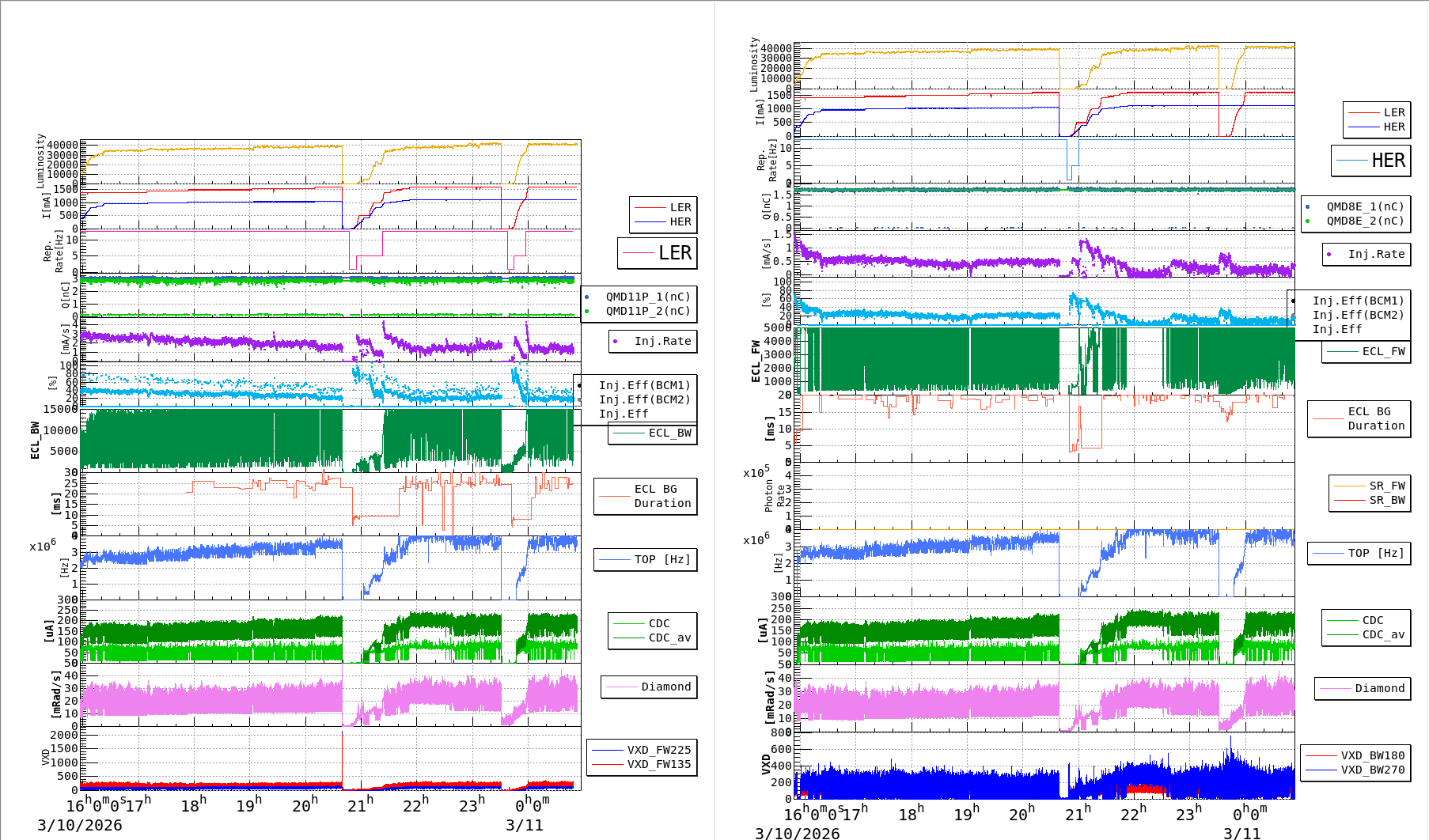The image size is (1429, 840).
Task: Click the VXD_BW180 legend entry
Action: (x=1355, y=755)
